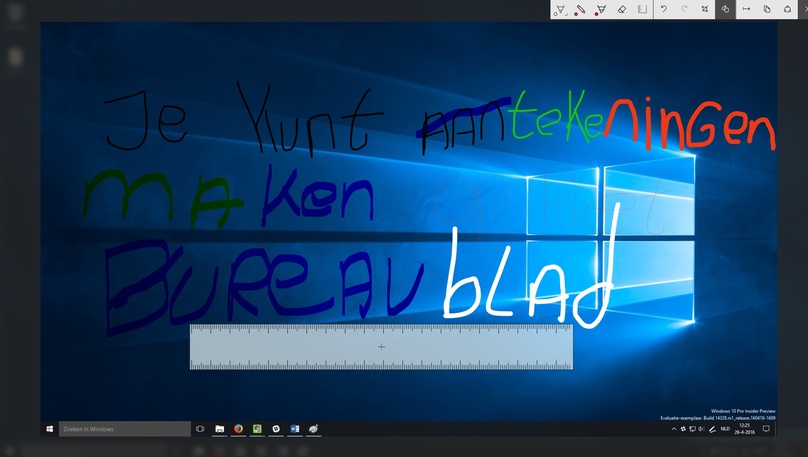Open Windows Ink Workspace pen icon

click(x=712, y=429)
